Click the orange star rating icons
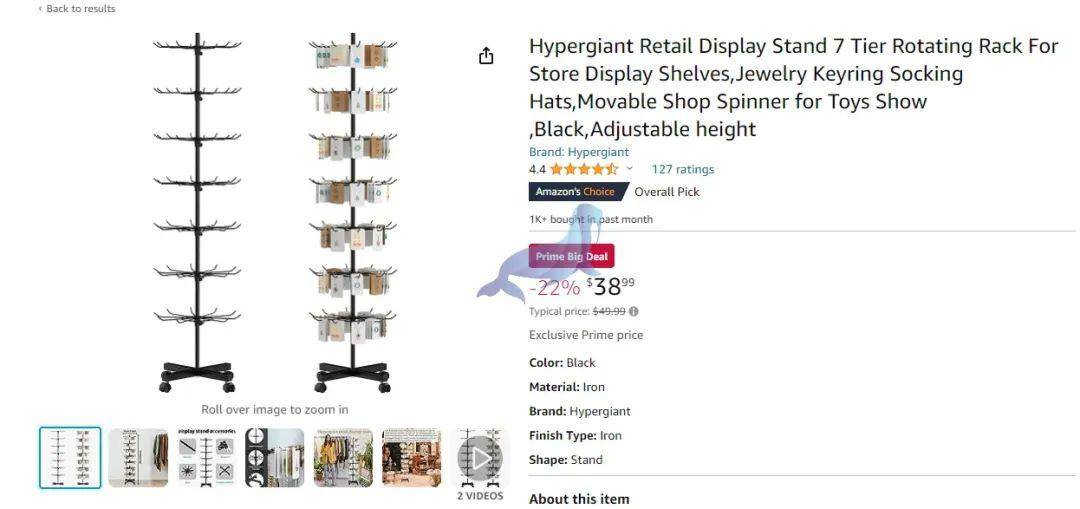This screenshot has height=509, width=1080. point(584,169)
